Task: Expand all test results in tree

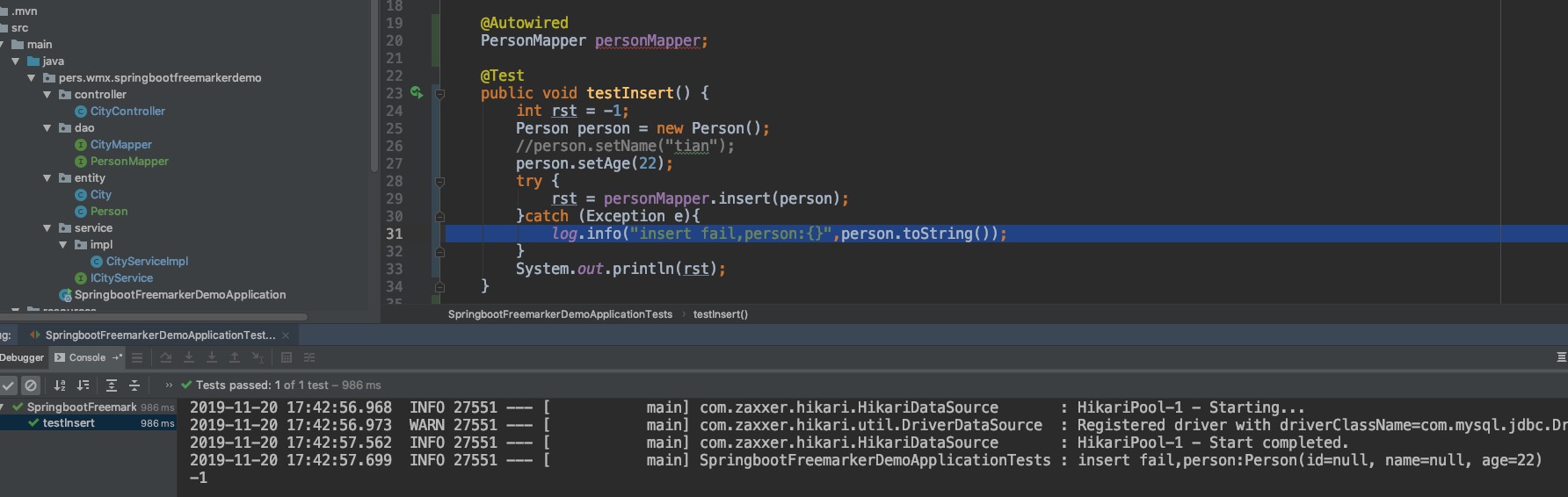Action: click(112, 385)
